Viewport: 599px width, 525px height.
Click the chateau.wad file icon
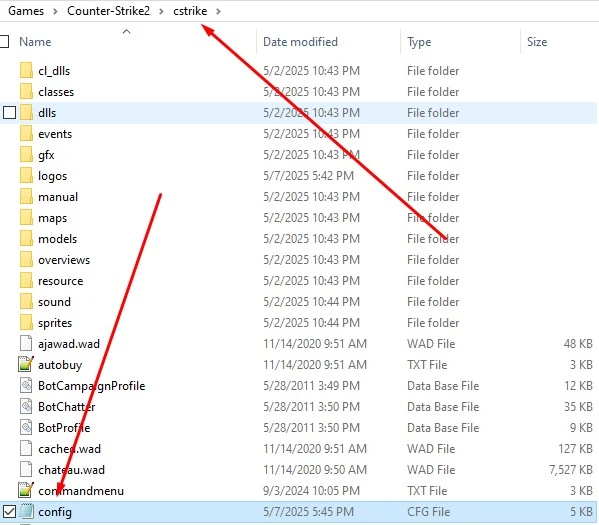[x=26, y=470]
